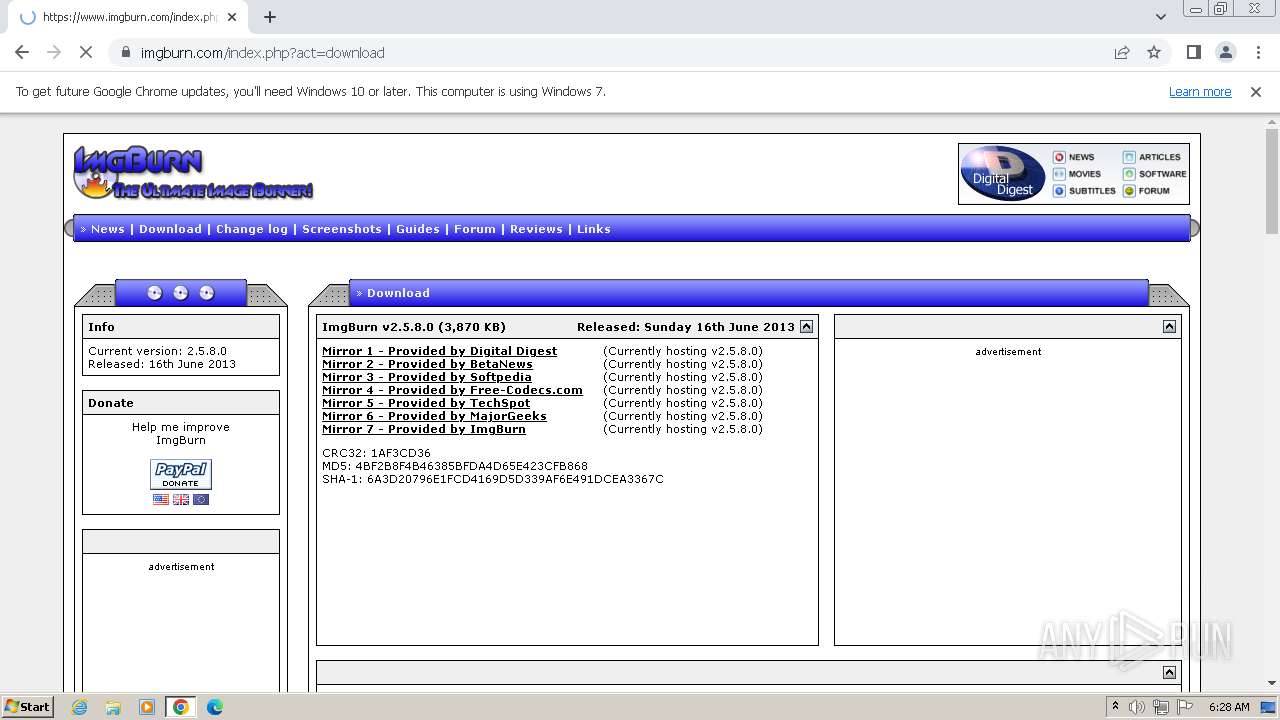Open File Explorer from taskbar
The image size is (1280, 720).
[x=113, y=707]
